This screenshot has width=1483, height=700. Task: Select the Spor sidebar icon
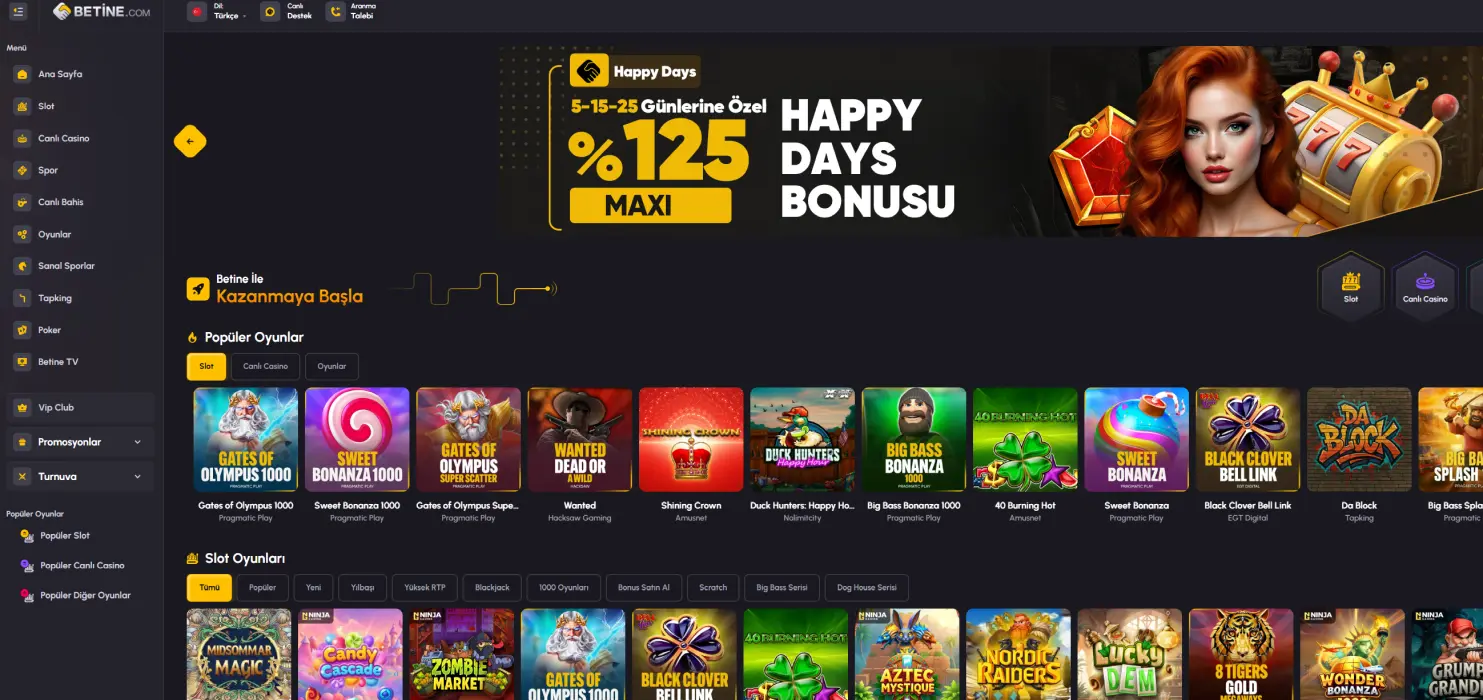[22, 170]
